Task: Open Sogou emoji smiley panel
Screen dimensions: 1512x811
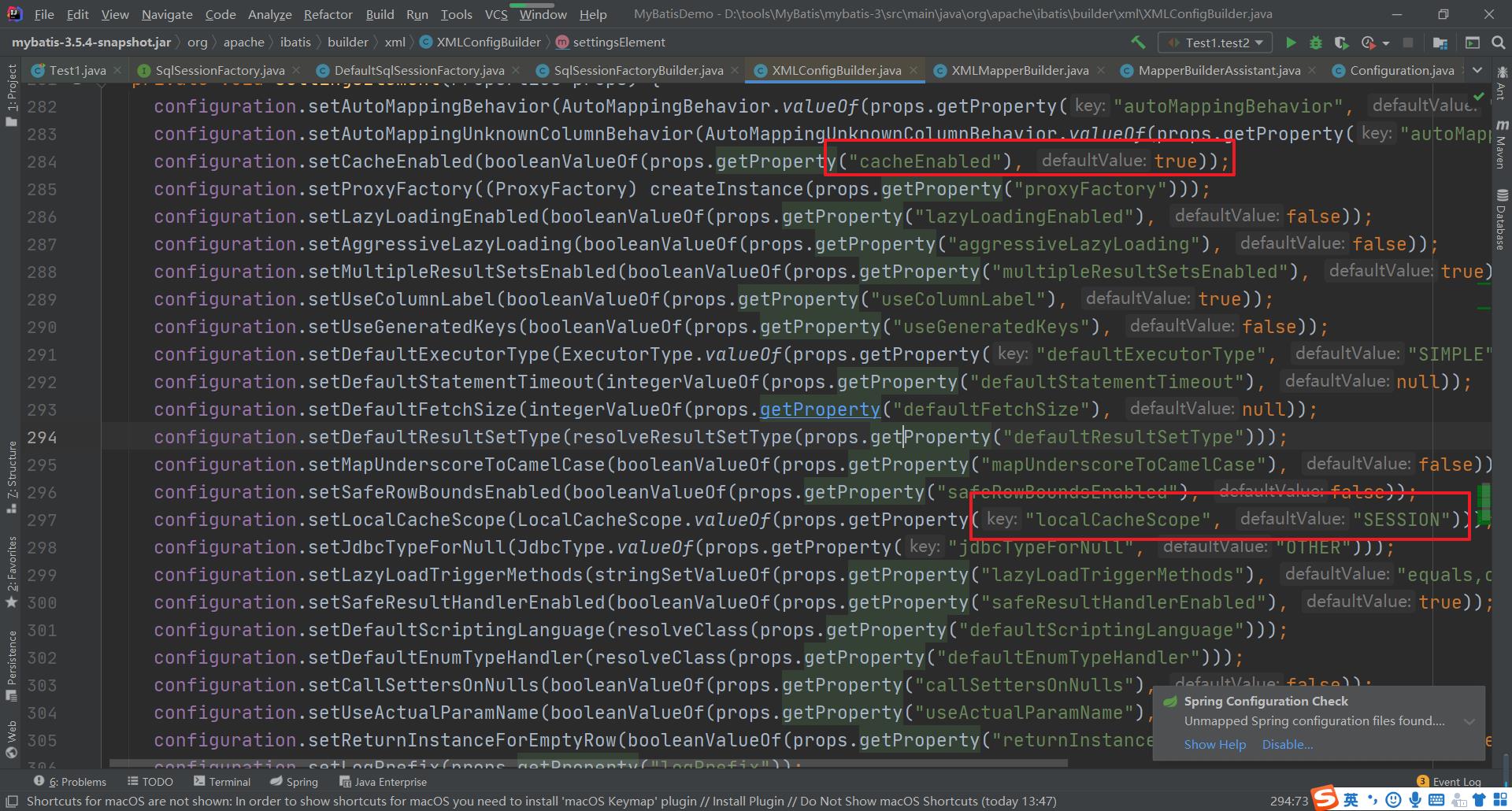Action: [1393, 800]
